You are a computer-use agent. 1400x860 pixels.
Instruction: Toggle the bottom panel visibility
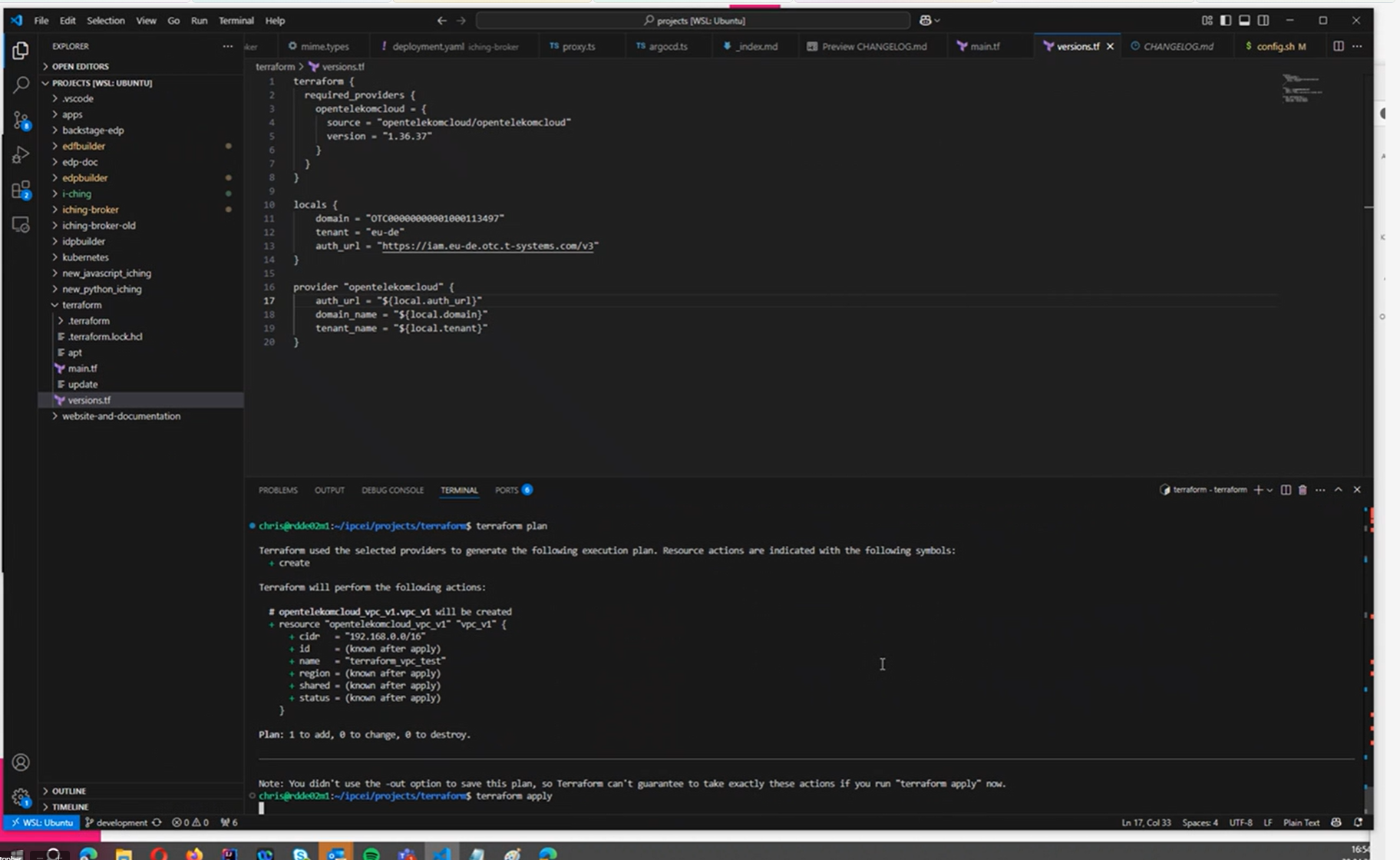point(1244,21)
